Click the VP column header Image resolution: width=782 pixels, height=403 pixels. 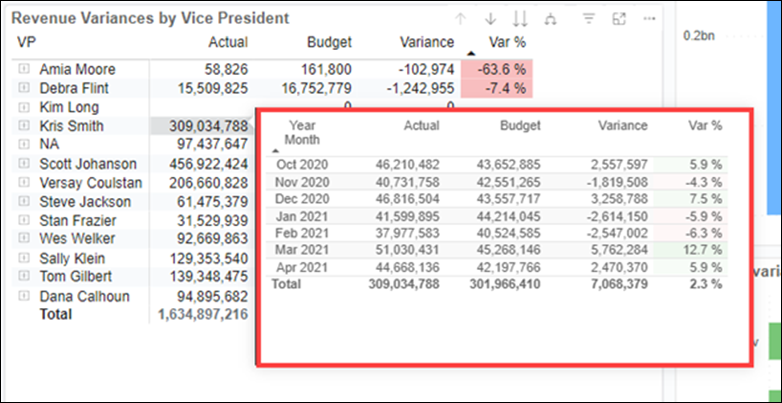click(27, 43)
